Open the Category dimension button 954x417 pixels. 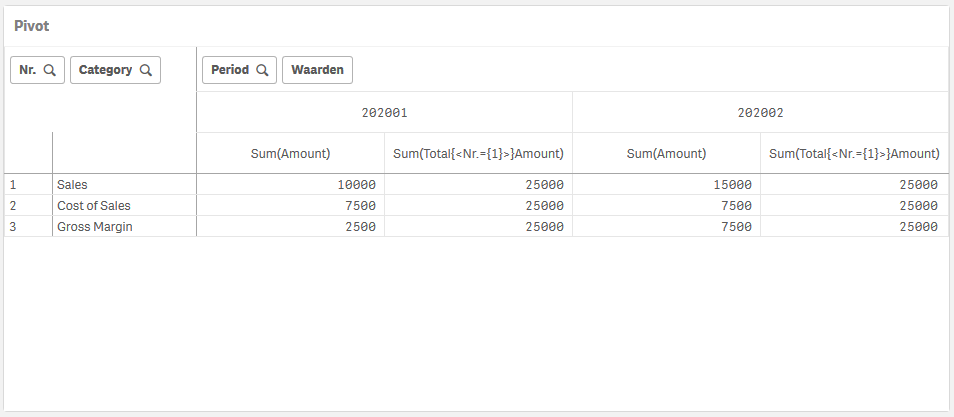116,70
